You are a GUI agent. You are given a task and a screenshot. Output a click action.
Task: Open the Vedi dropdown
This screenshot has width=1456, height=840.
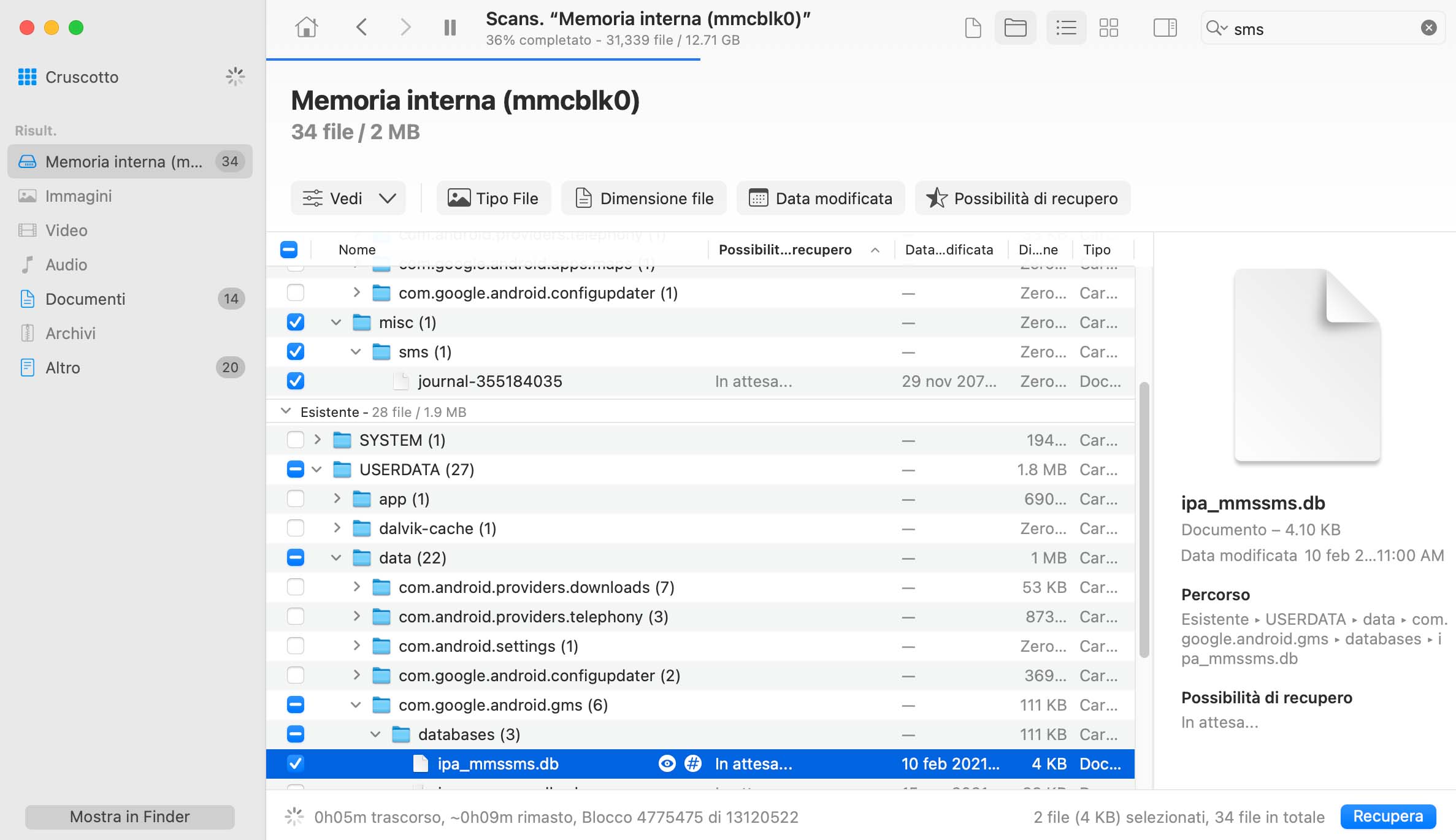[348, 198]
